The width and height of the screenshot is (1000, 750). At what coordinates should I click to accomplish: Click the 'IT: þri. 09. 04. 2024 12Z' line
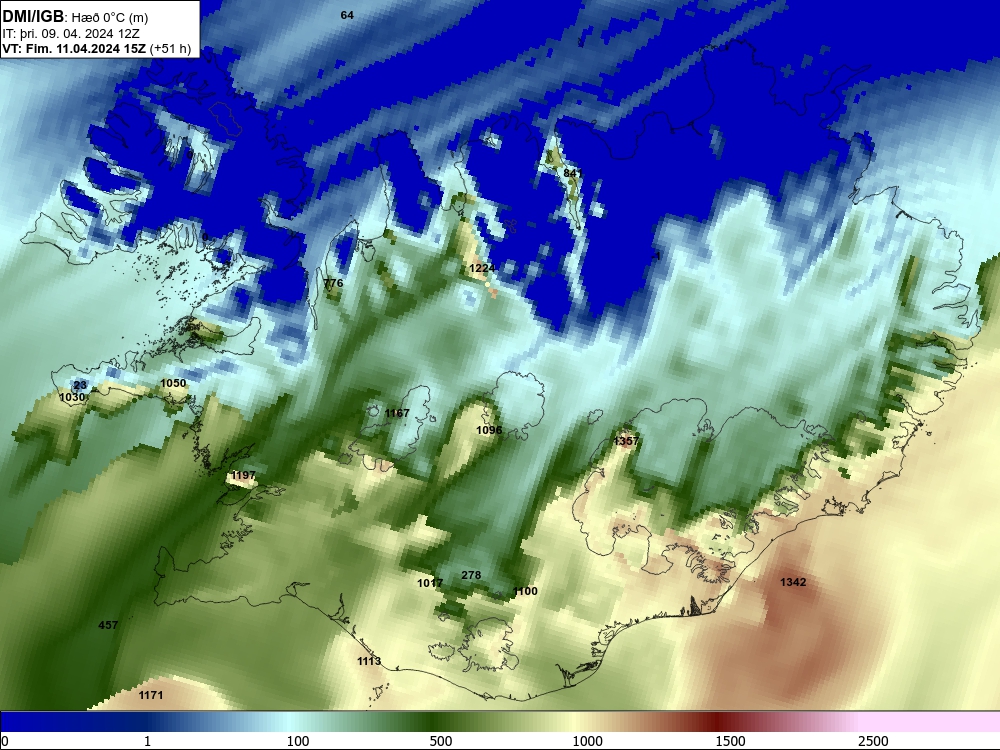(x=71, y=34)
